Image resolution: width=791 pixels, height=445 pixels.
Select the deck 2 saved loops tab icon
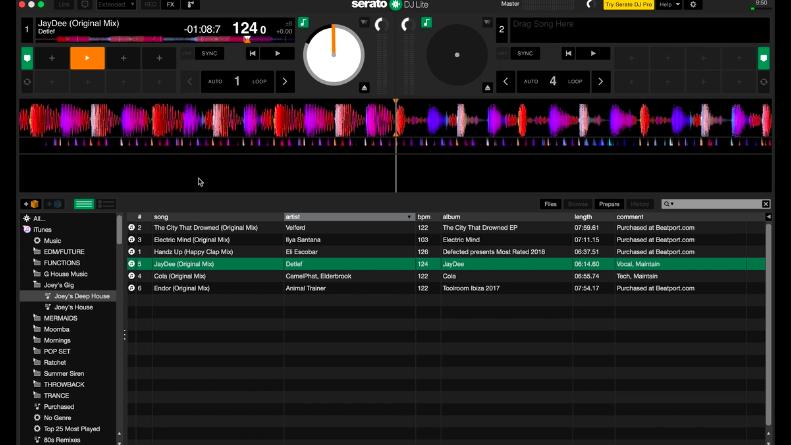(764, 82)
